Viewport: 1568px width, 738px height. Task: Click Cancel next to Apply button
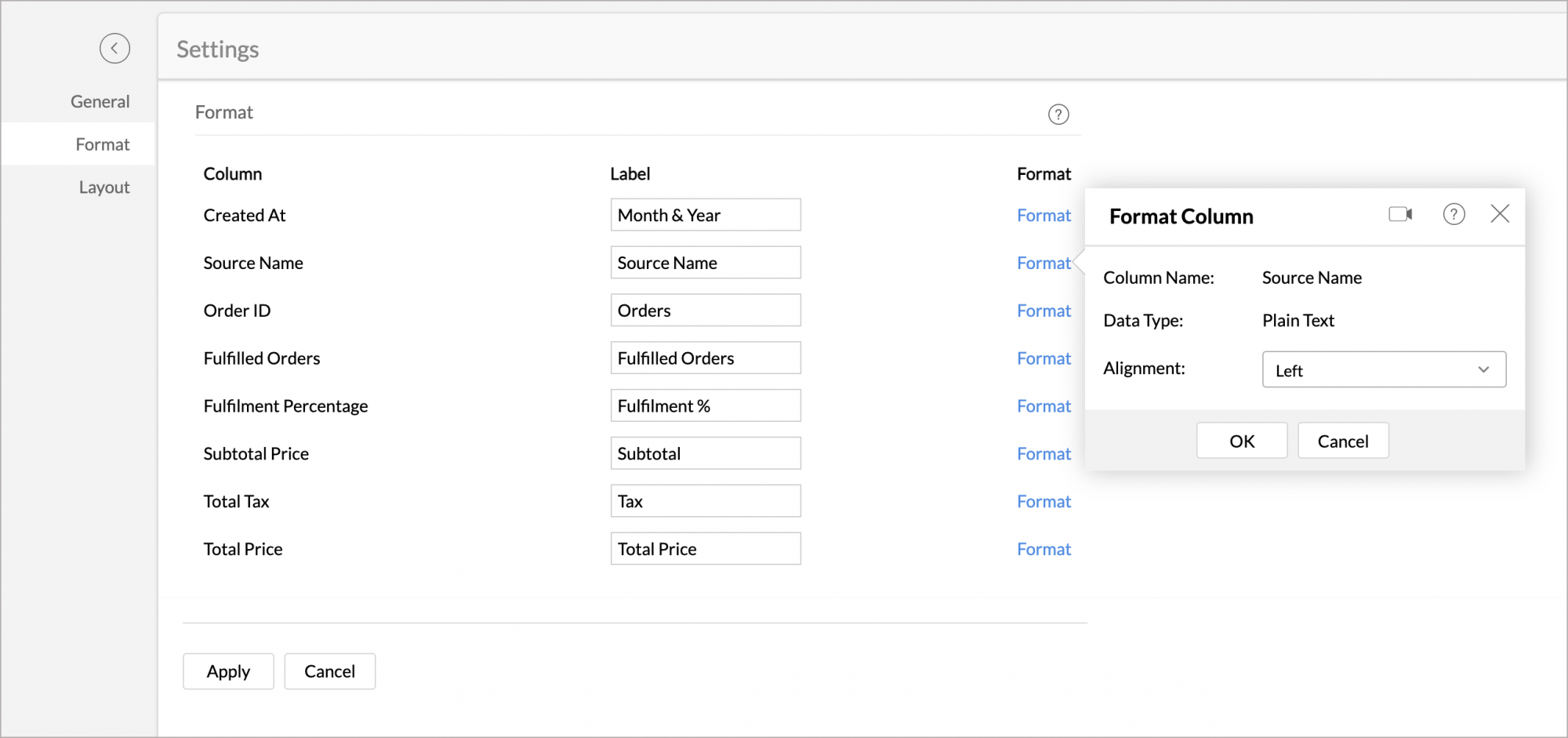pyautogui.click(x=329, y=671)
